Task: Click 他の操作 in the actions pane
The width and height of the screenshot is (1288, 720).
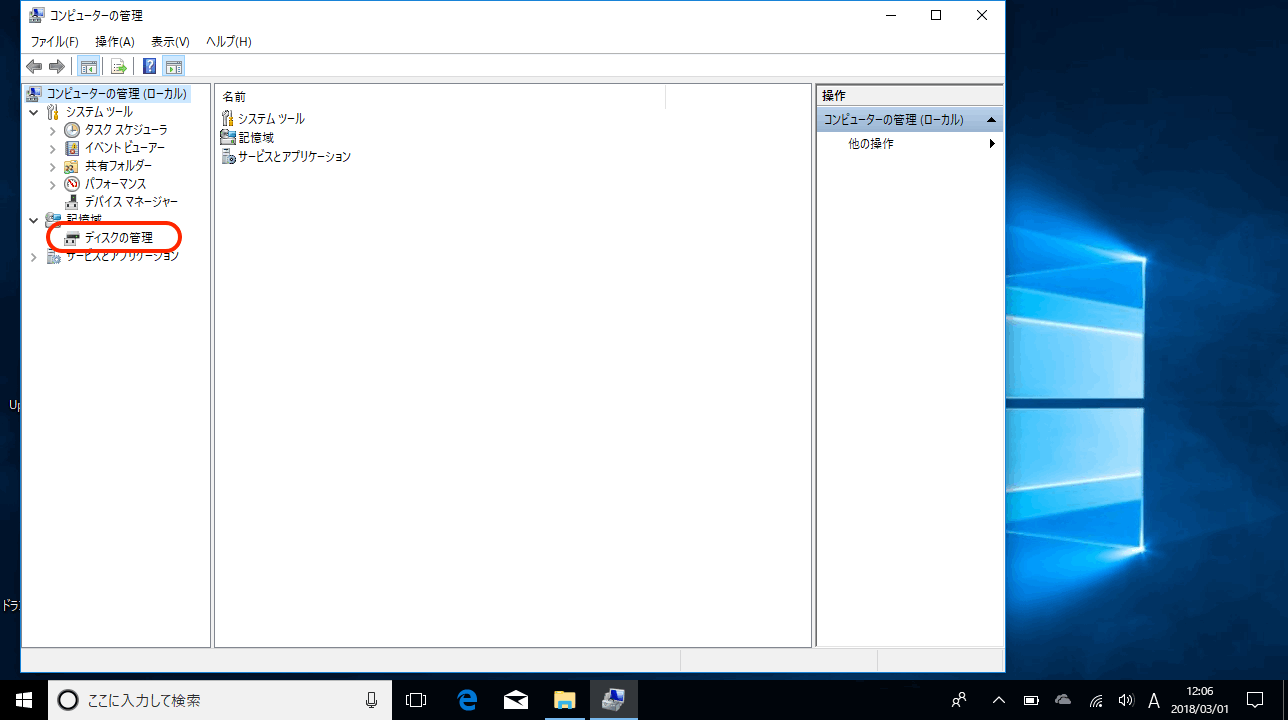Action: pos(871,144)
